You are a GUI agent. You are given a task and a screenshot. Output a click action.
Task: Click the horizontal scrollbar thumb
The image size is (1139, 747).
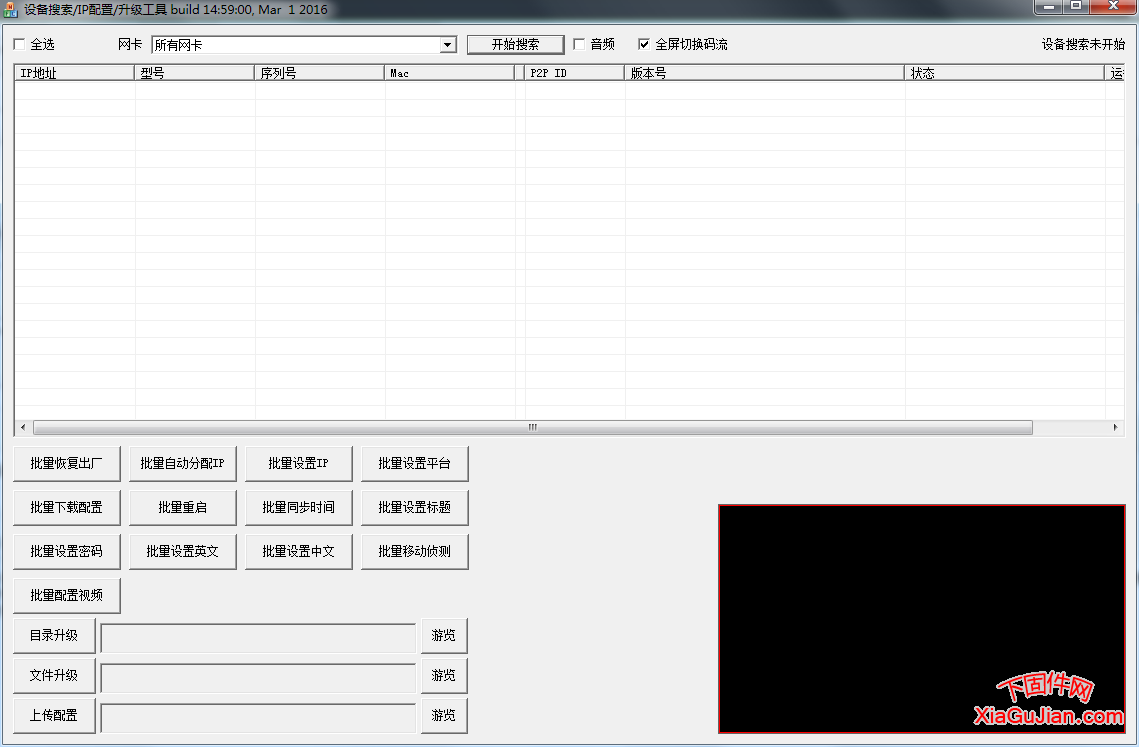532,427
